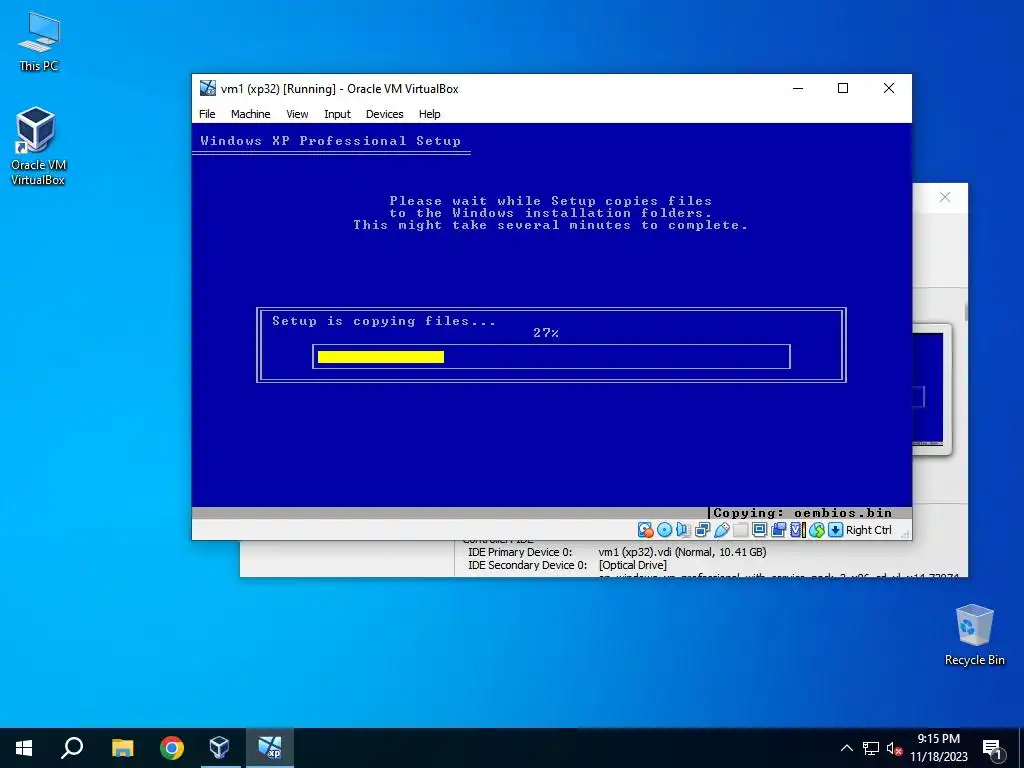Select the Recycle Bin desktop icon
This screenshot has width=1024, height=768.
click(974, 635)
